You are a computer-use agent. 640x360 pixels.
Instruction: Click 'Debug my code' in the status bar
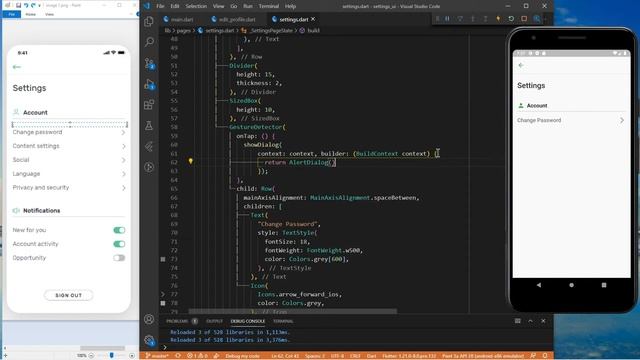coord(242,356)
